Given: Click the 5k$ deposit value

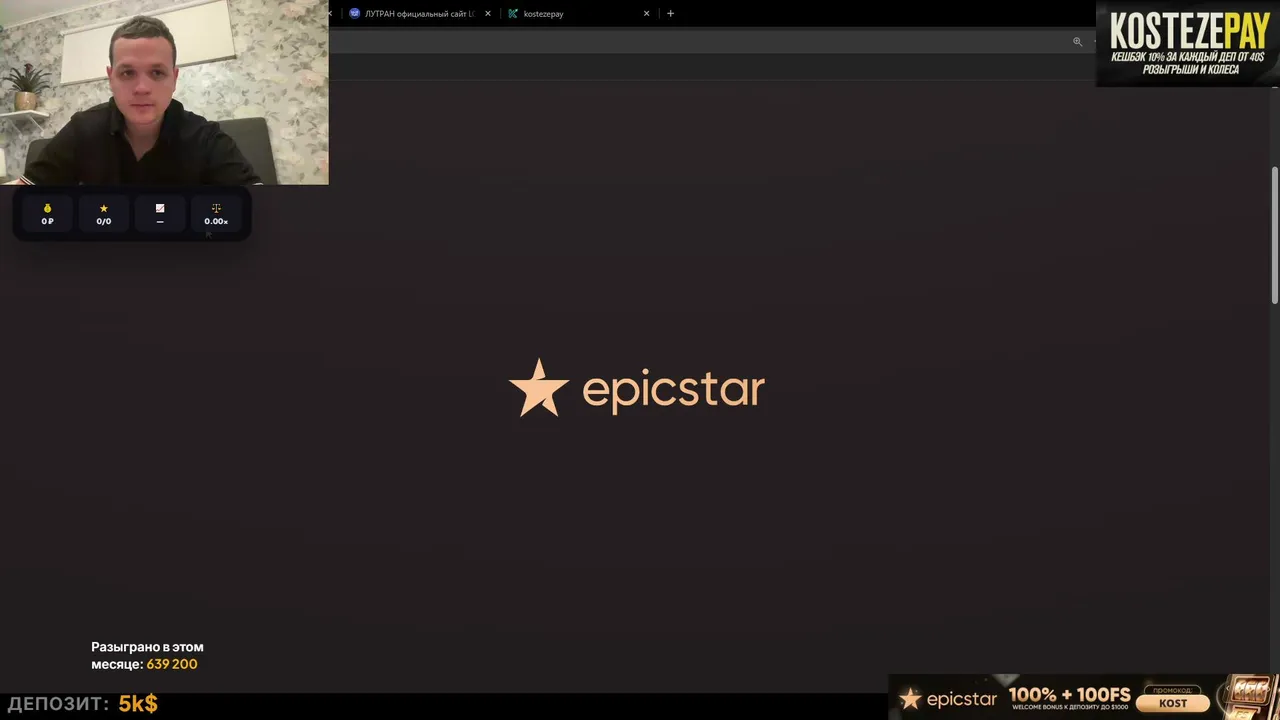Looking at the screenshot, I should (x=138, y=703).
